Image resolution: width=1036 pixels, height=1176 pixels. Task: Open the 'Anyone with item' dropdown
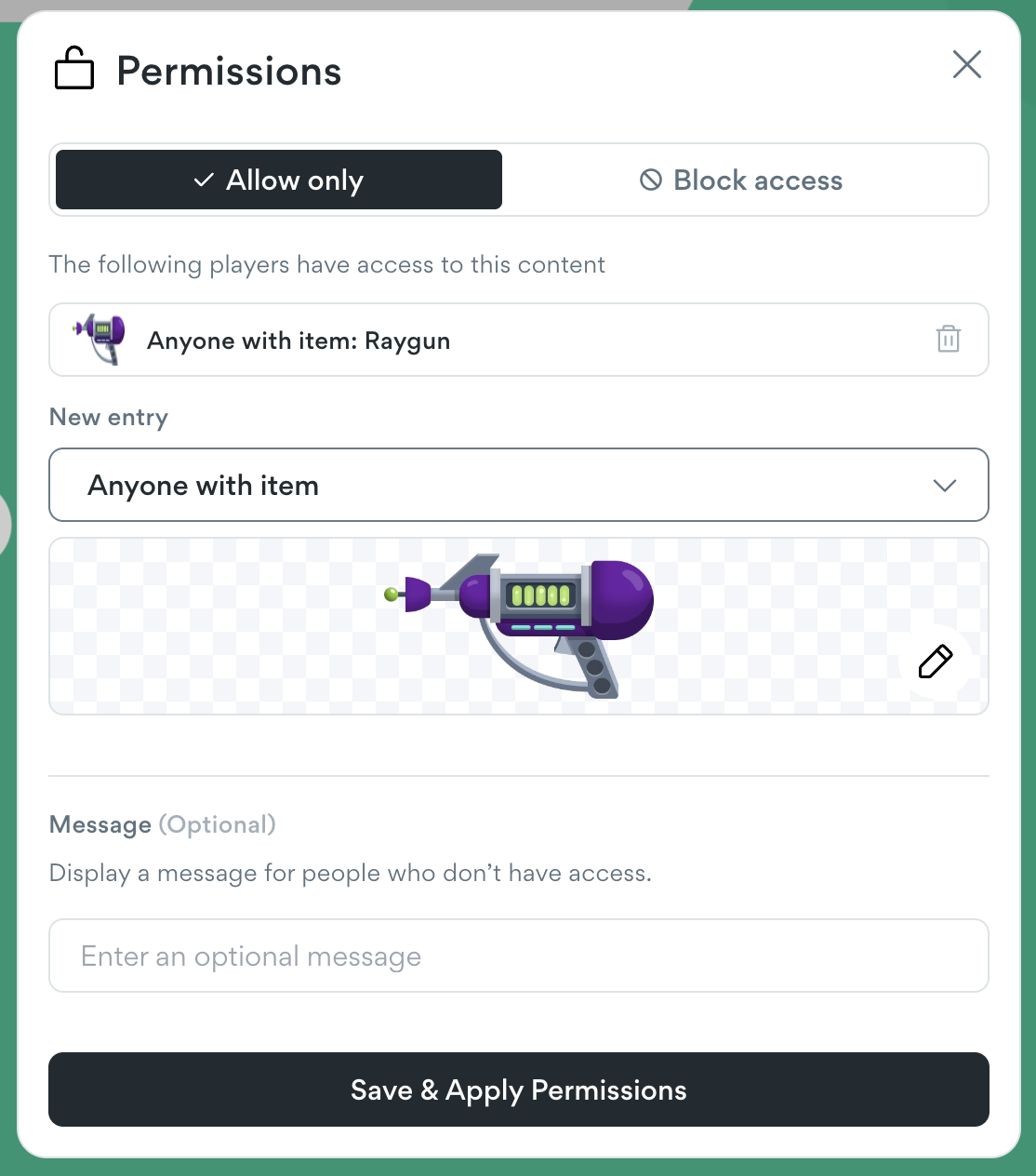(x=518, y=485)
